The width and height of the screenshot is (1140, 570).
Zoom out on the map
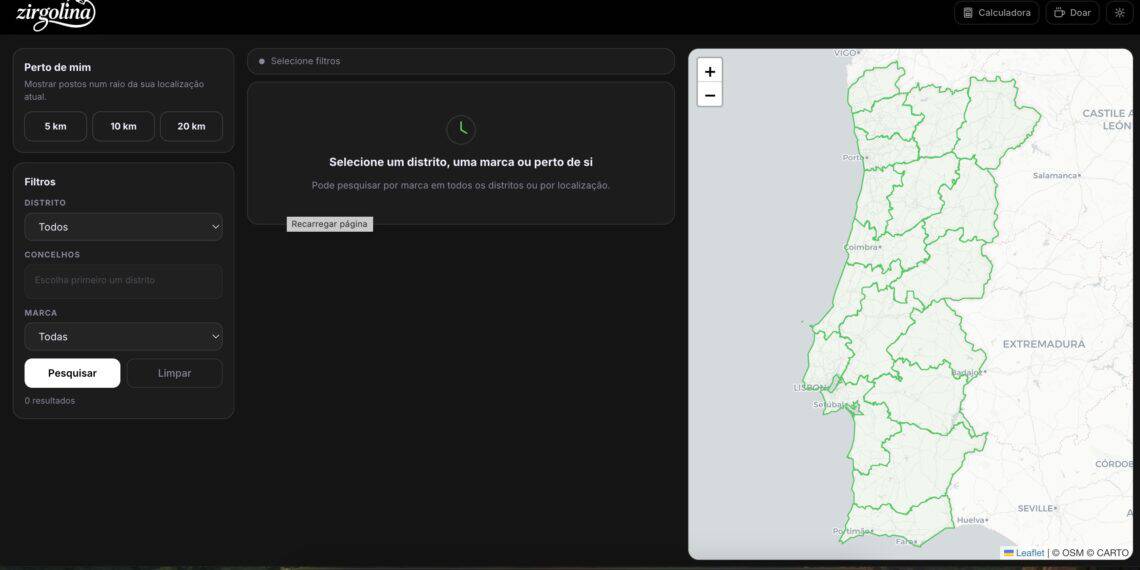point(709,95)
